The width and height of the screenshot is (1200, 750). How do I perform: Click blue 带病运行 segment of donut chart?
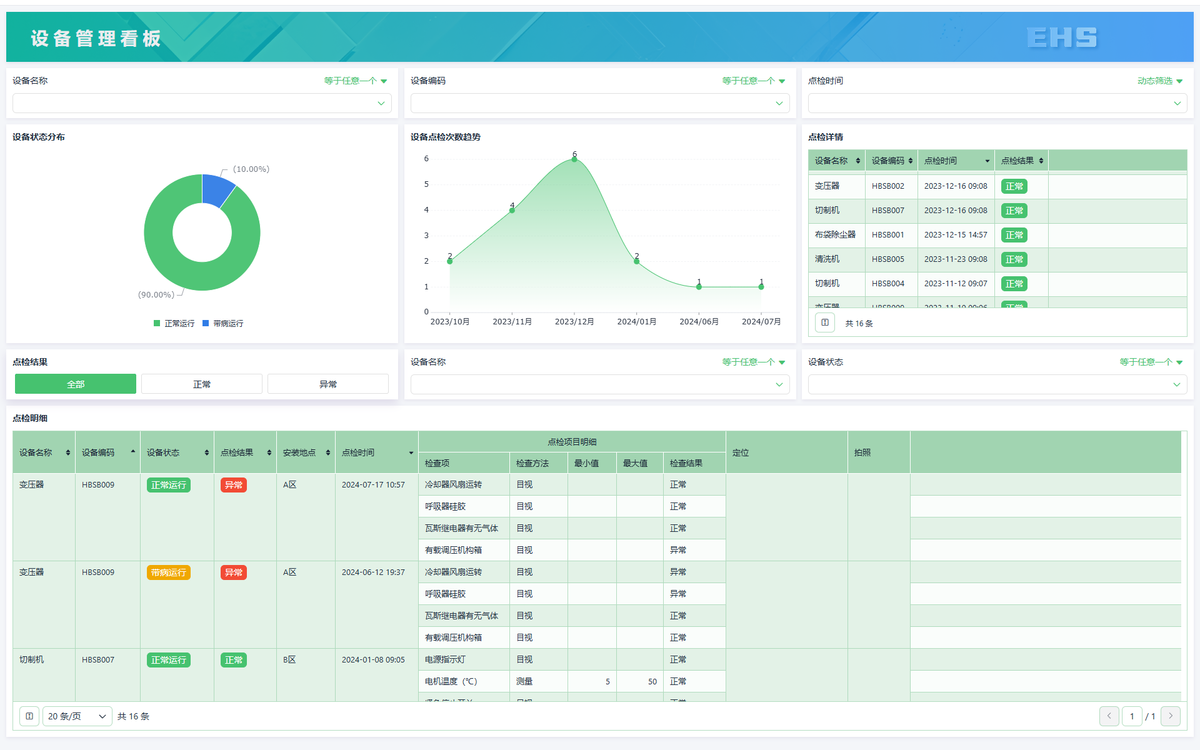(x=216, y=190)
